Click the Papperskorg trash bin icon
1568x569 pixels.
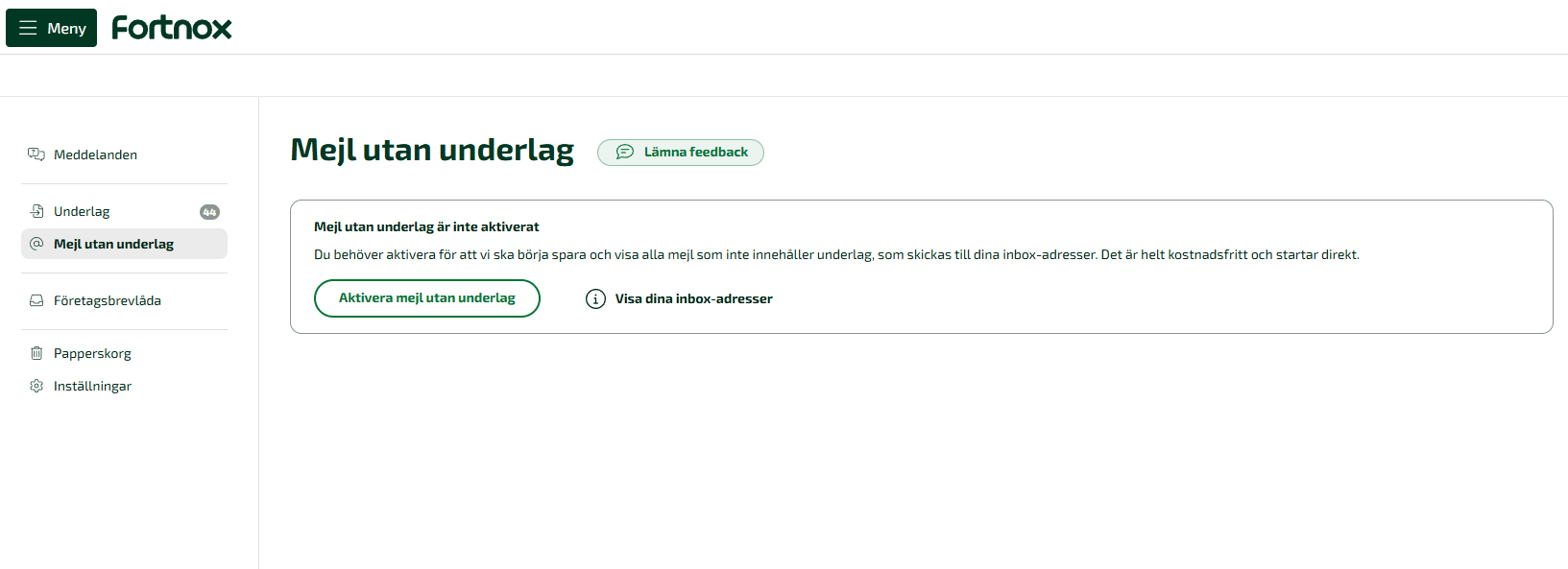click(36, 353)
